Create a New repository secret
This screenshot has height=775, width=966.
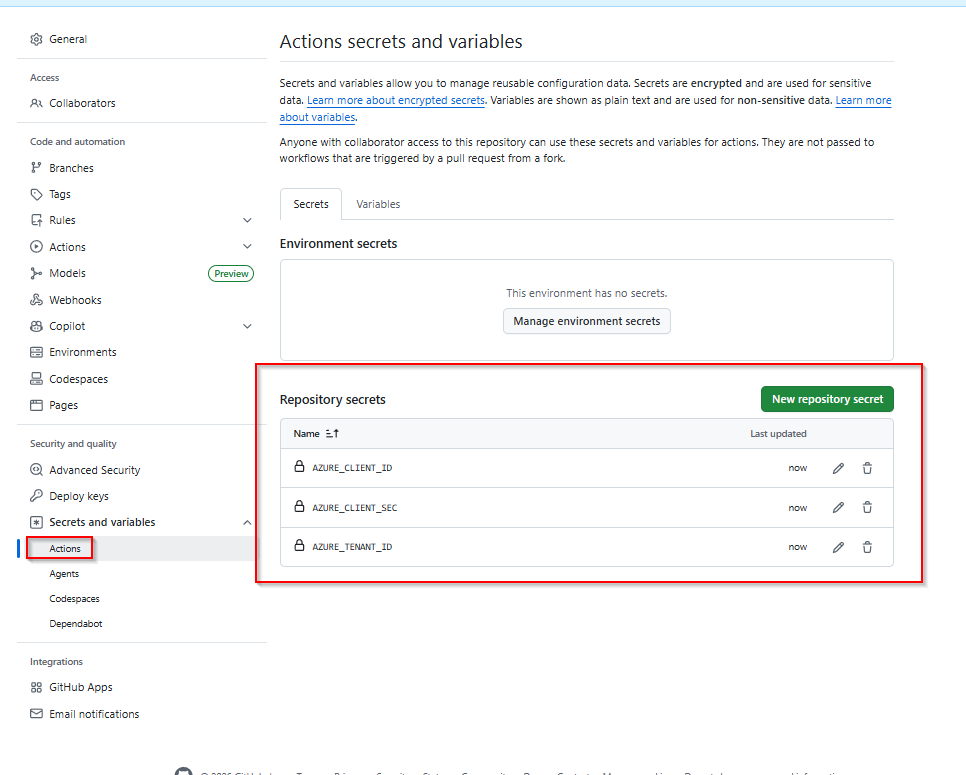tap(827, 399)
